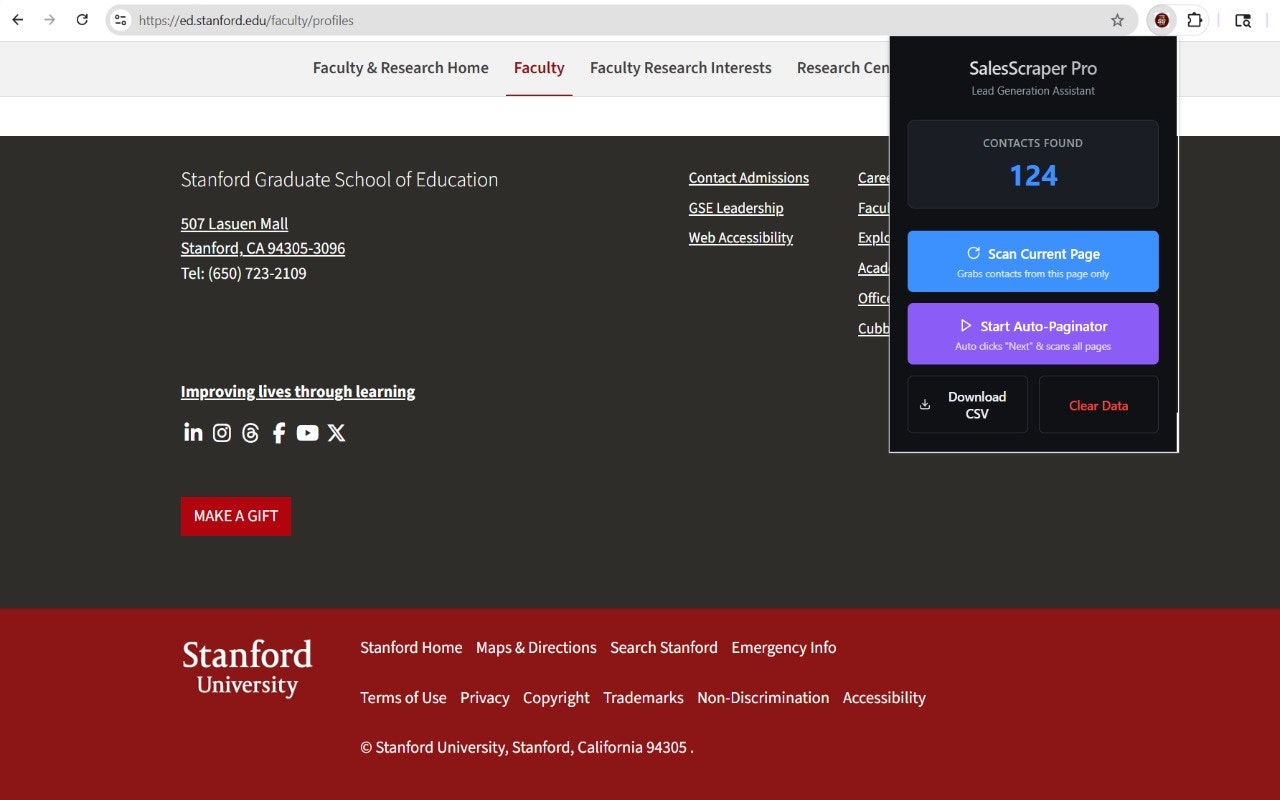Open the Faculty & Research Home tab
This screenshot has width=1280, height=800.
(x=401, y=68)
